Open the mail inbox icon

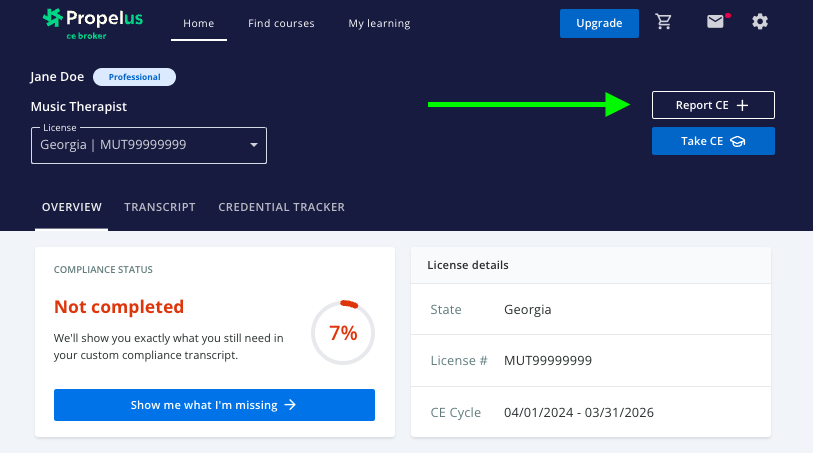tap(715, 22)
